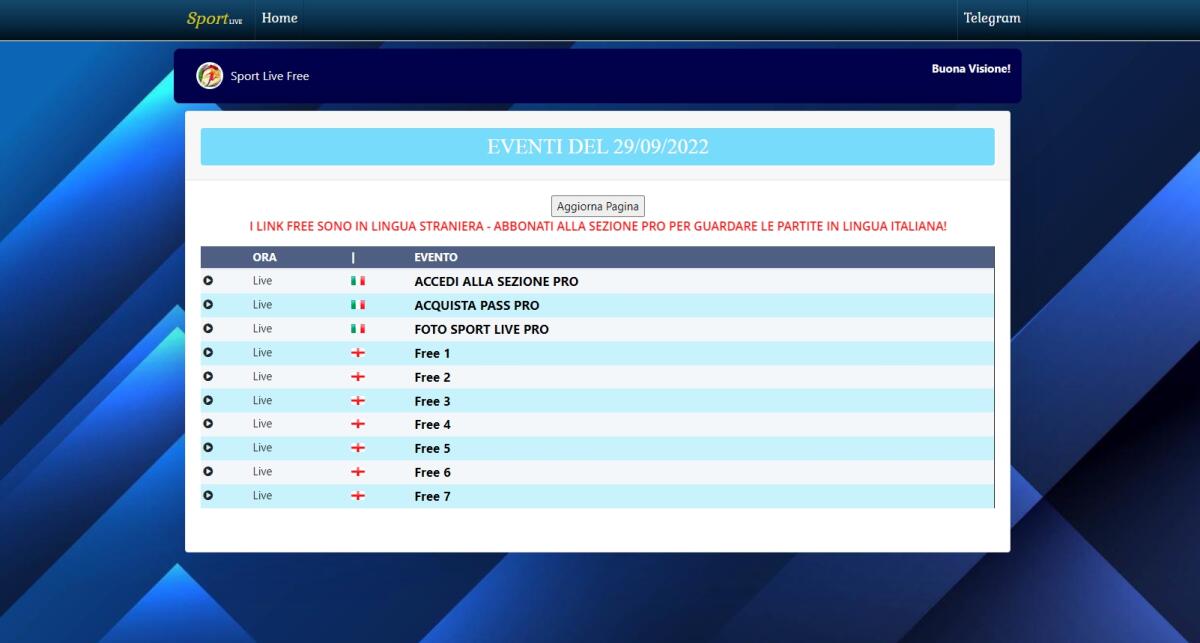Screen dimensions: 1200x643
Task: Click the round Sport Live Free badge icon
Action: tap(210, 76)
